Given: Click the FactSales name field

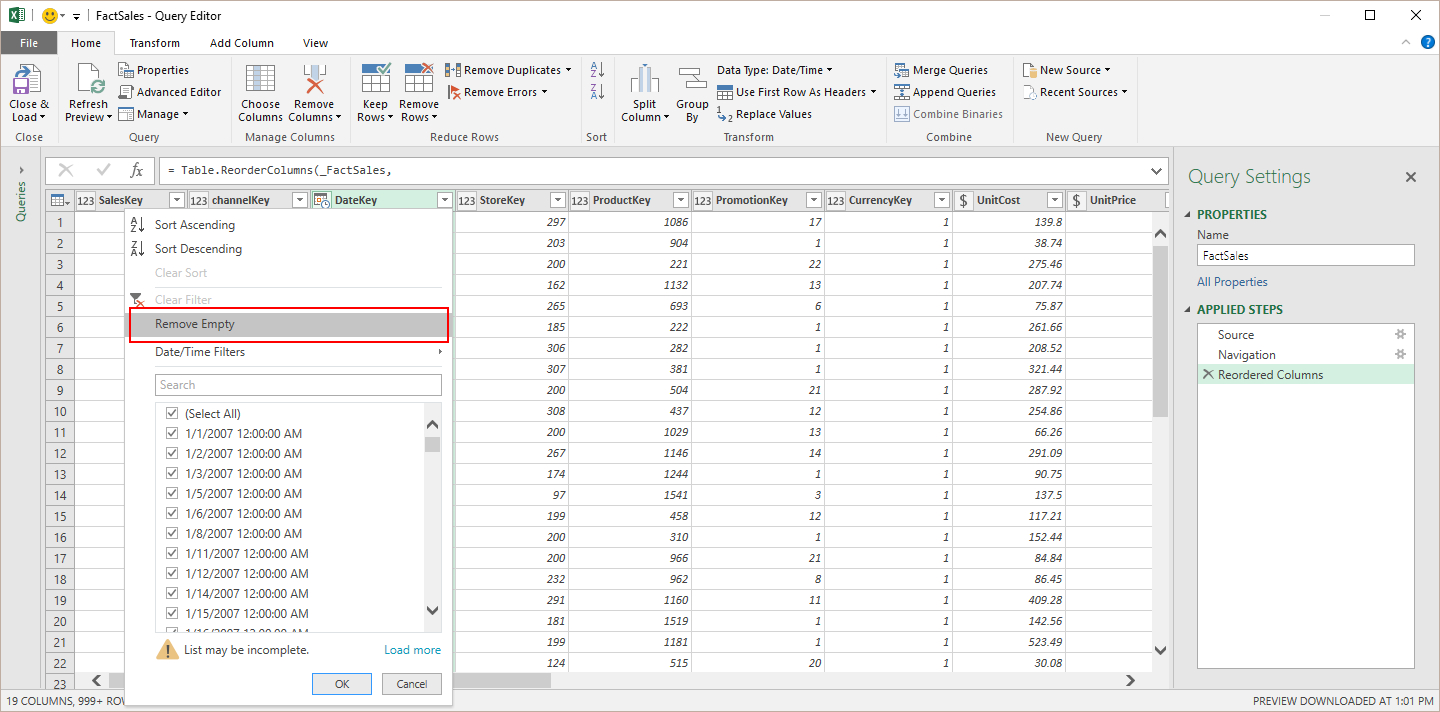Looking at the screenshot, I should (x=1305, y=254).
